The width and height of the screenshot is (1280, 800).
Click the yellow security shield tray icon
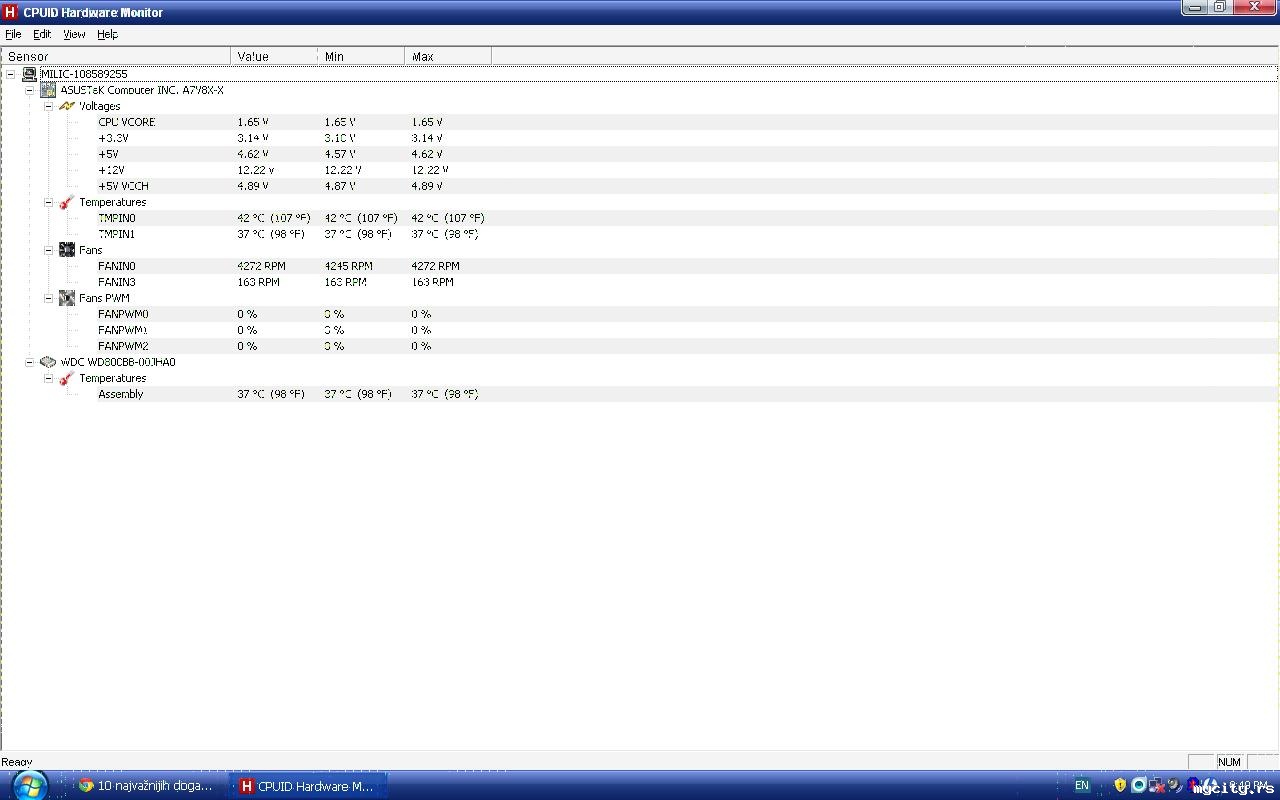1120,786
